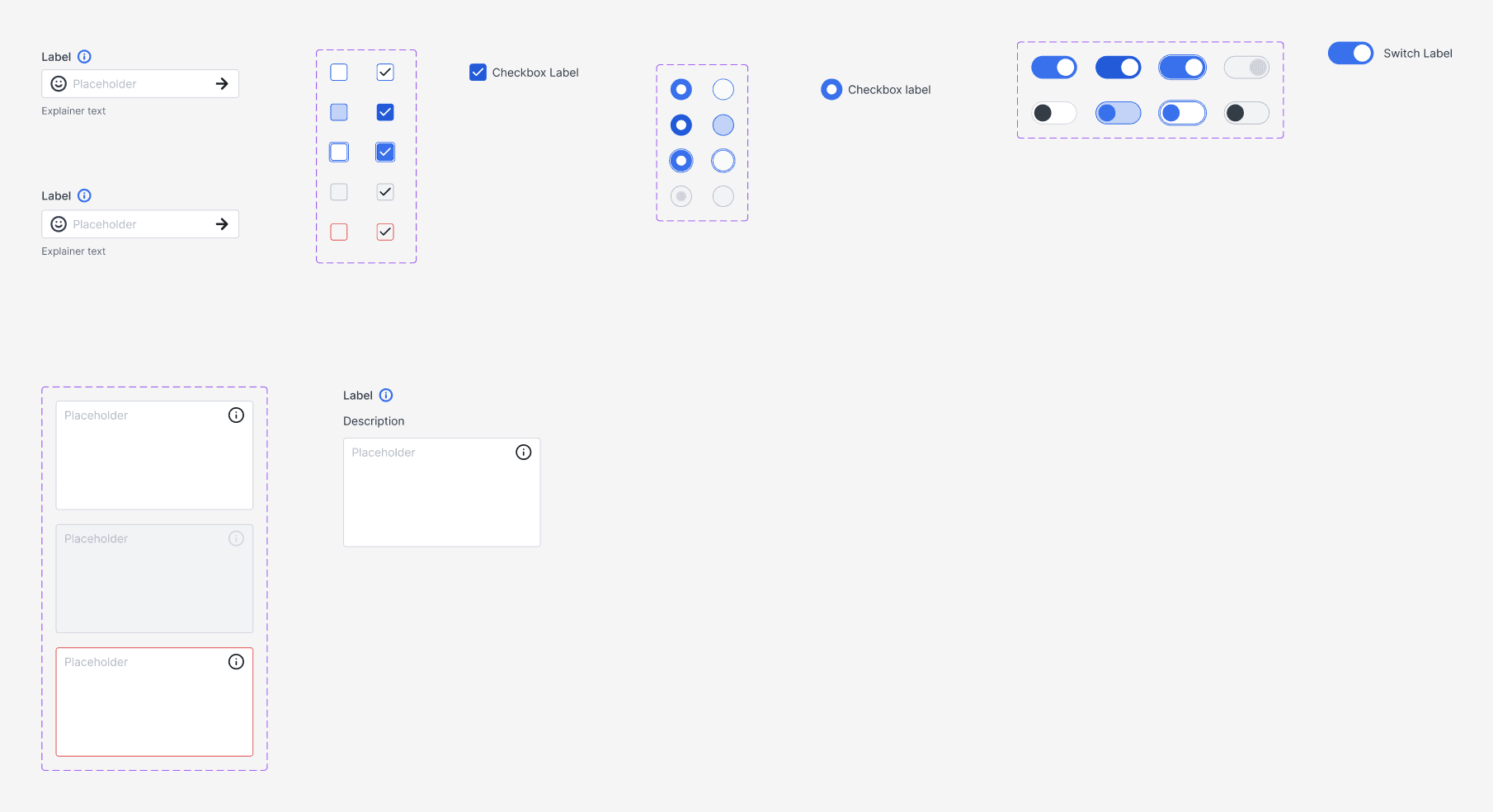Viewport: 1493px width, 812px height.
Task: Click the info icon in the textarea under Description
Action: (x=524, y=453)
